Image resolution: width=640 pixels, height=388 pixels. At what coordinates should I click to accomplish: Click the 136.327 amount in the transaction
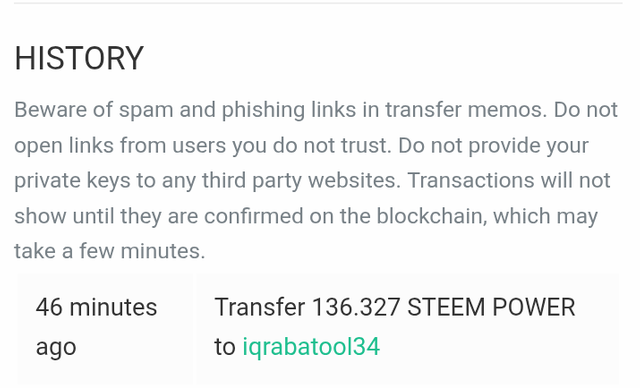click(x=356, y=307)
